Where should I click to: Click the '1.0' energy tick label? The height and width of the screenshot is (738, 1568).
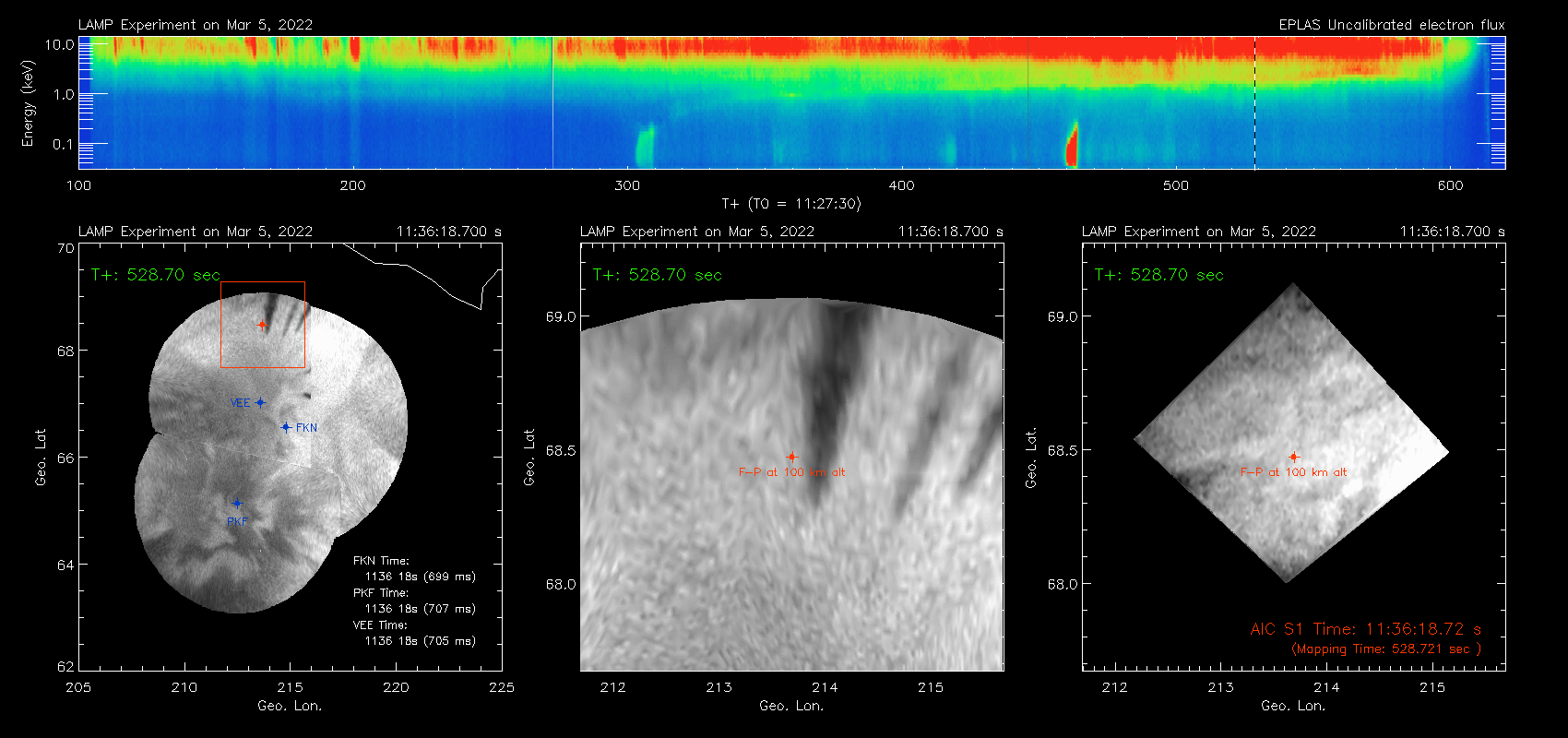pyautogui.click(x=64, y=94)
